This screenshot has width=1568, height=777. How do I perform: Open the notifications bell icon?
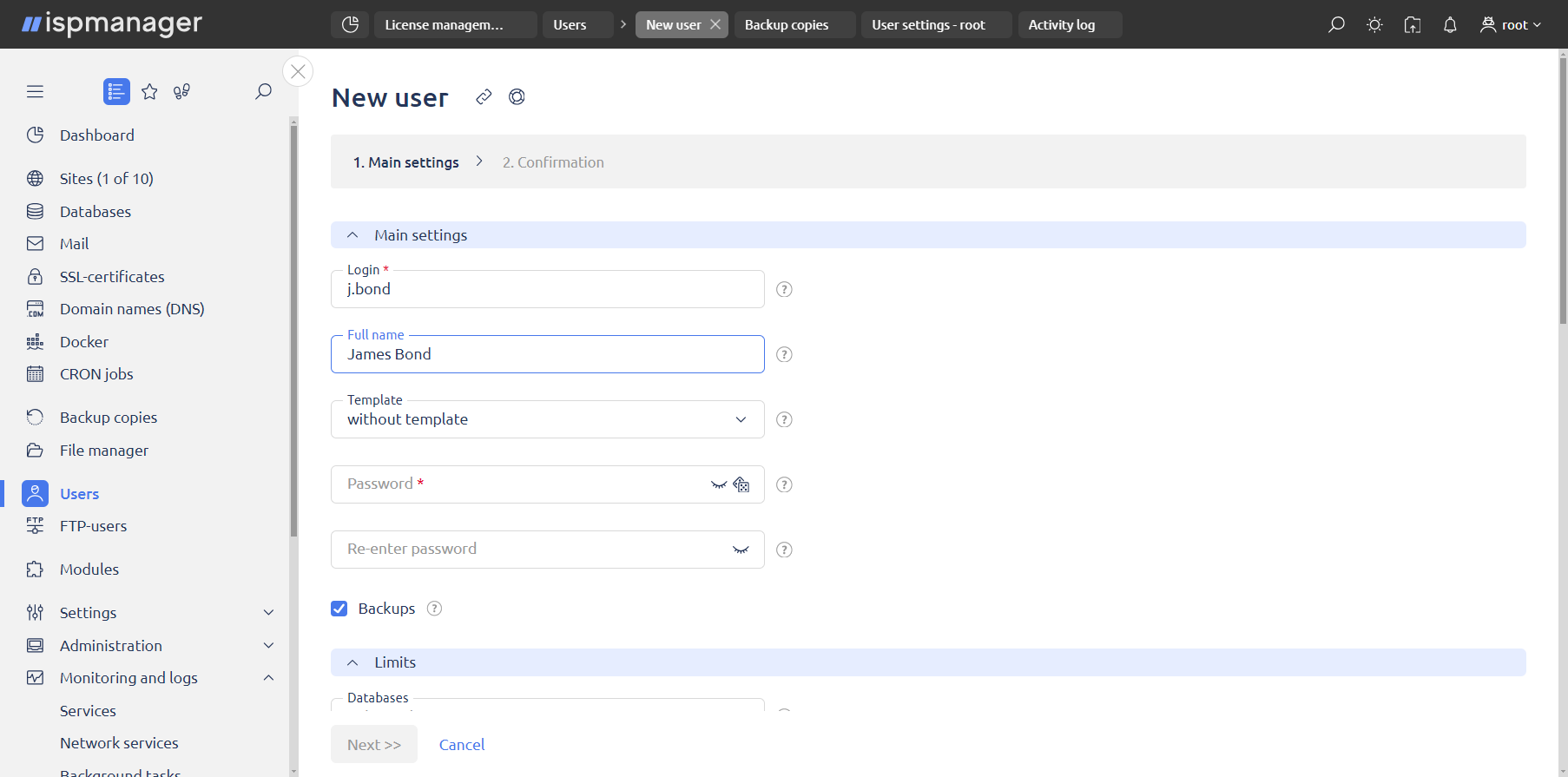click(1450, 25)
